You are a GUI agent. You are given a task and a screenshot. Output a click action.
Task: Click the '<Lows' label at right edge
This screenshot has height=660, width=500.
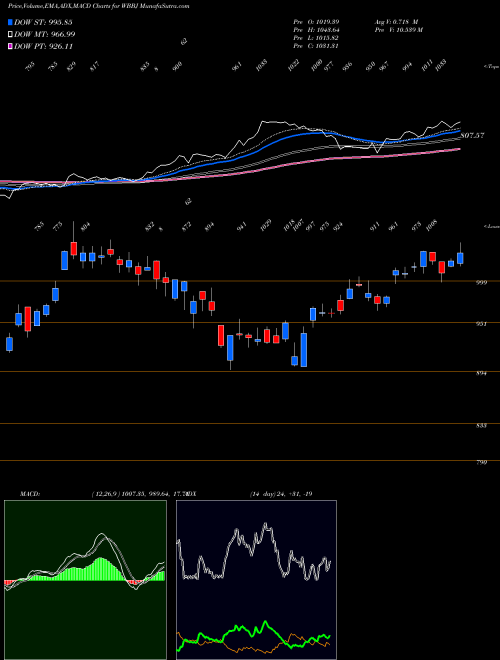(x=491, y=226)
